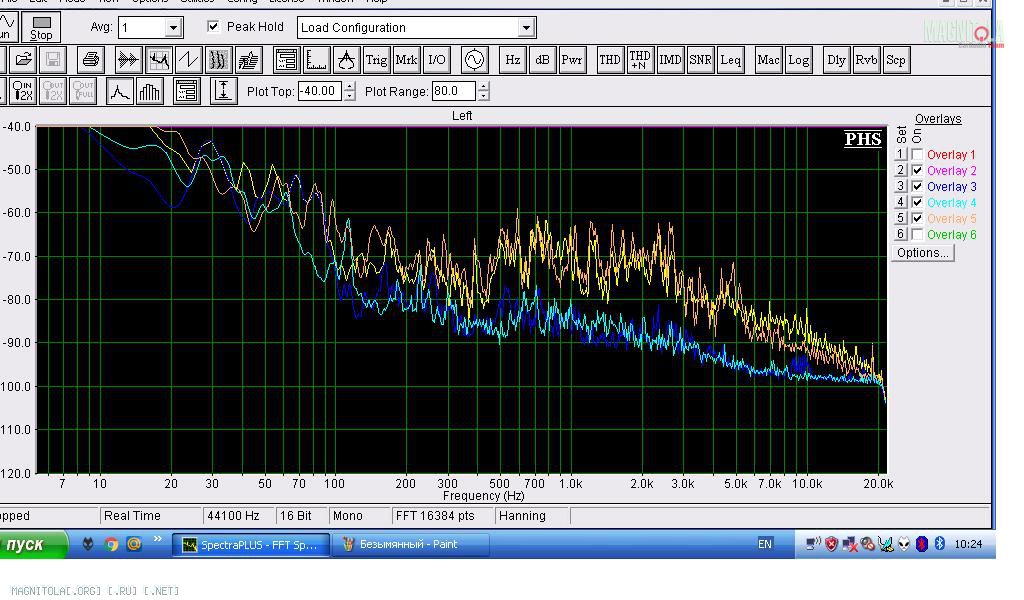Click the Stop button

coord(41,27)
